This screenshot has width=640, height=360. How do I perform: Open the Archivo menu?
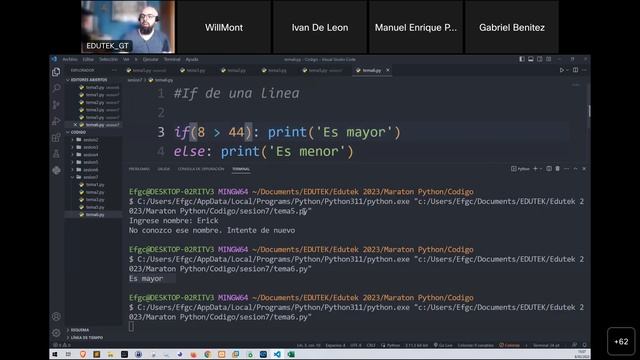tap(70, 59)
